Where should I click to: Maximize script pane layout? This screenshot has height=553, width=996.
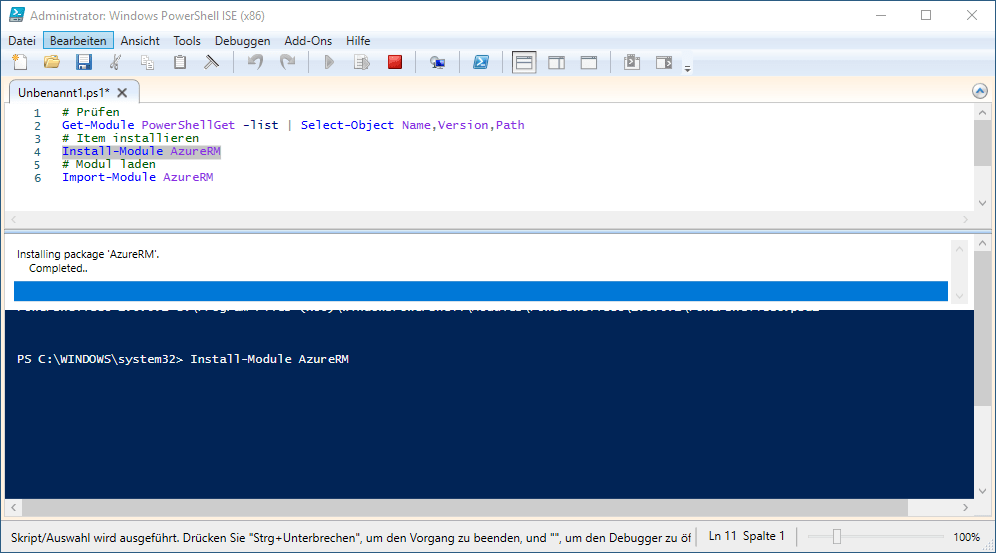588,62
